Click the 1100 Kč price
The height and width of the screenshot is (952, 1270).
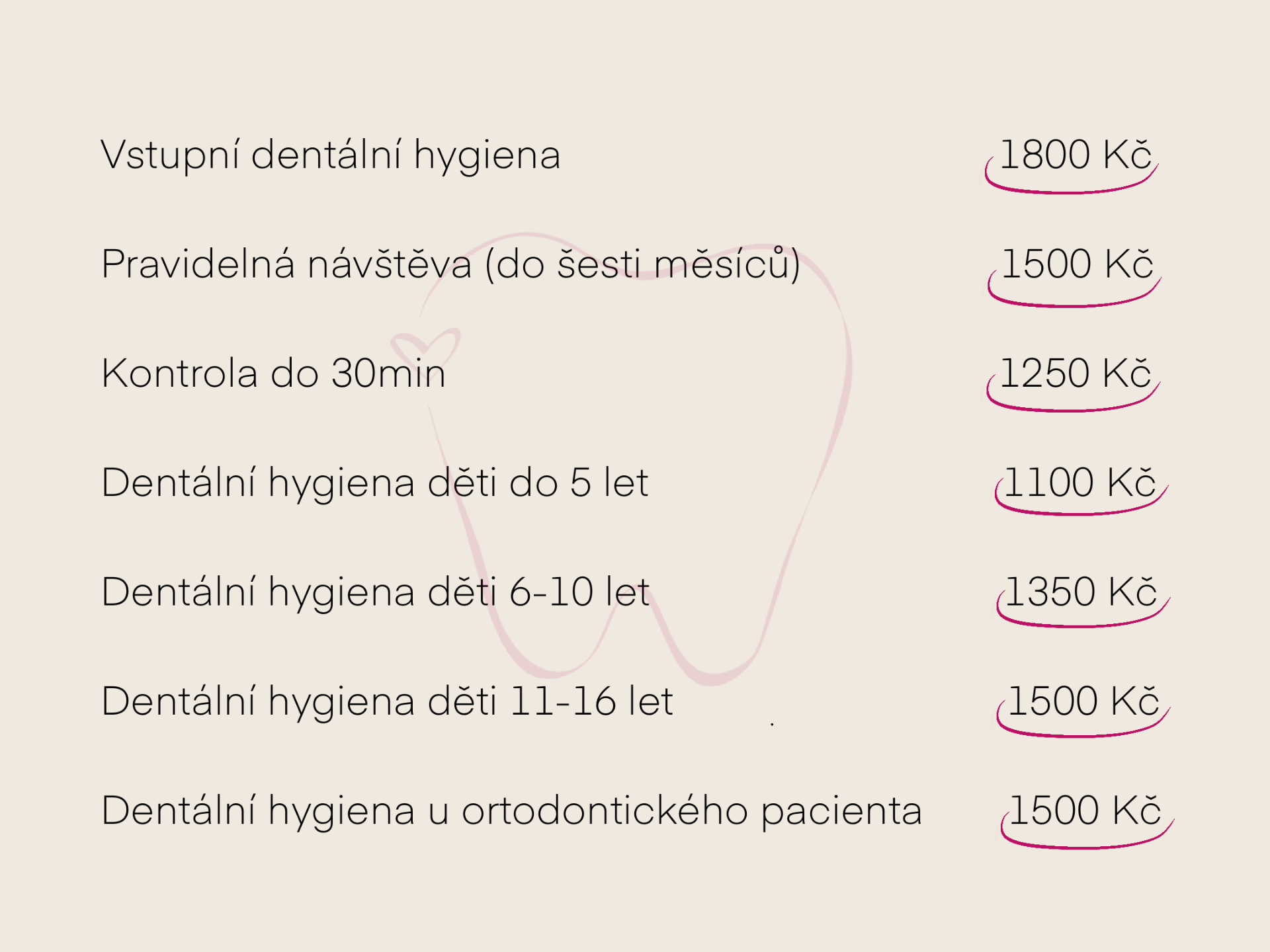click(x=1080, y=483)
